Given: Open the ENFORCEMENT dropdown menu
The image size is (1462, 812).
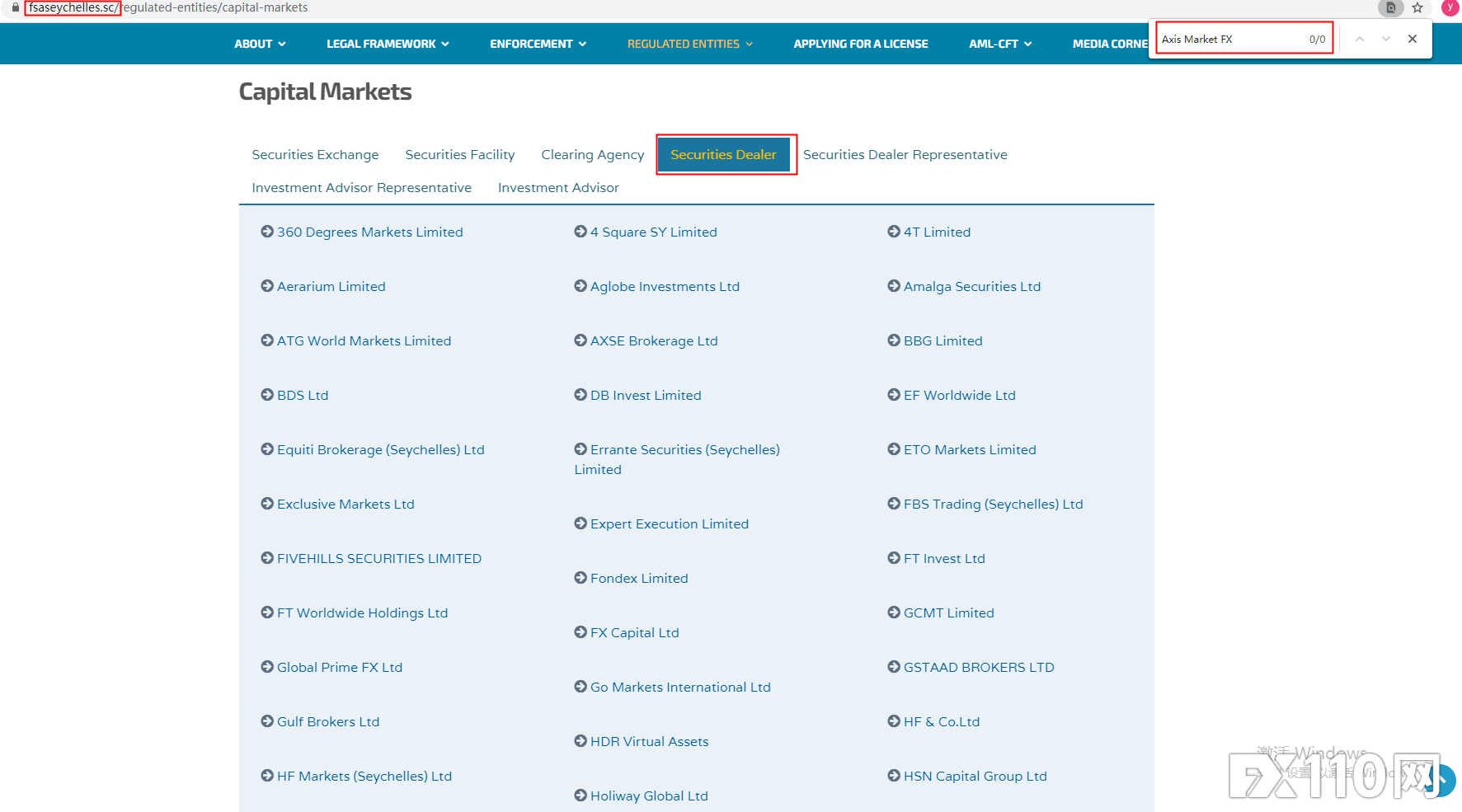Looking at the screenshot, I should tap(538, 44).
